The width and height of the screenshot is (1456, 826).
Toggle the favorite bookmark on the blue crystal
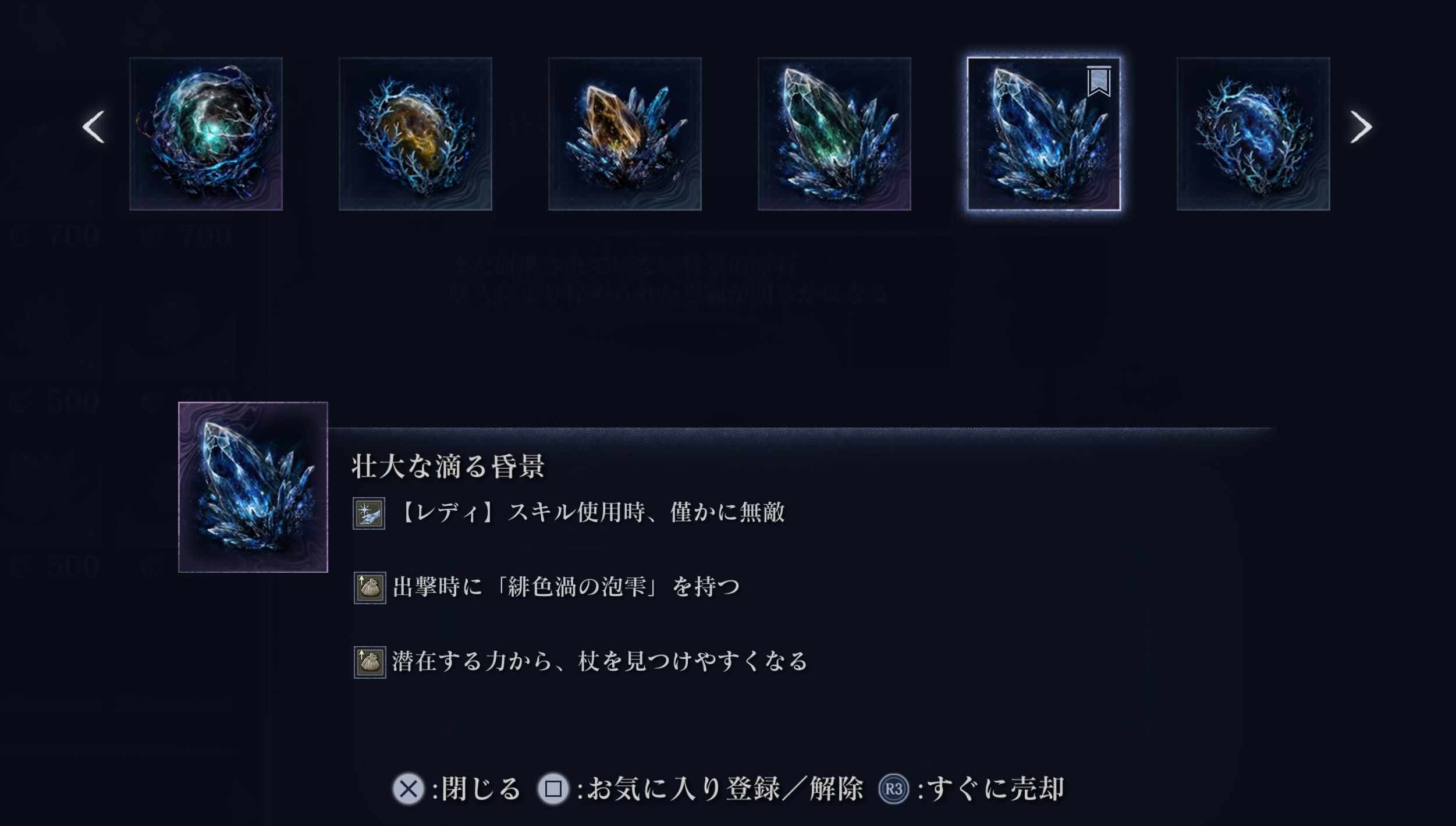pos(1099,81)
